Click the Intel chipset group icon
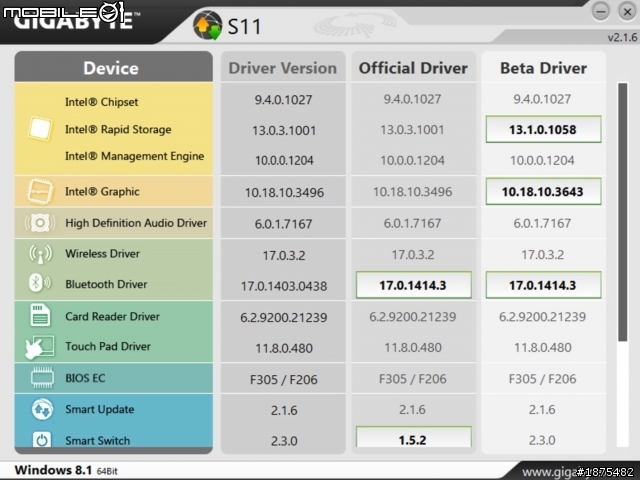Viewport: 640px width, 480px height. pos(40,129)
